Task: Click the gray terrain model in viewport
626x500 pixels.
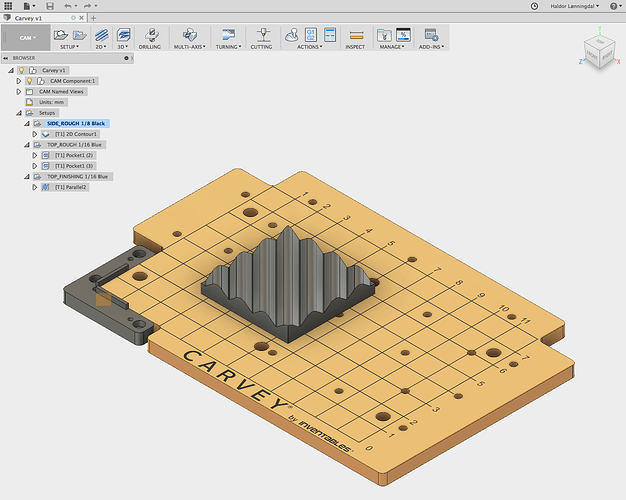Action: coord(289,286)
